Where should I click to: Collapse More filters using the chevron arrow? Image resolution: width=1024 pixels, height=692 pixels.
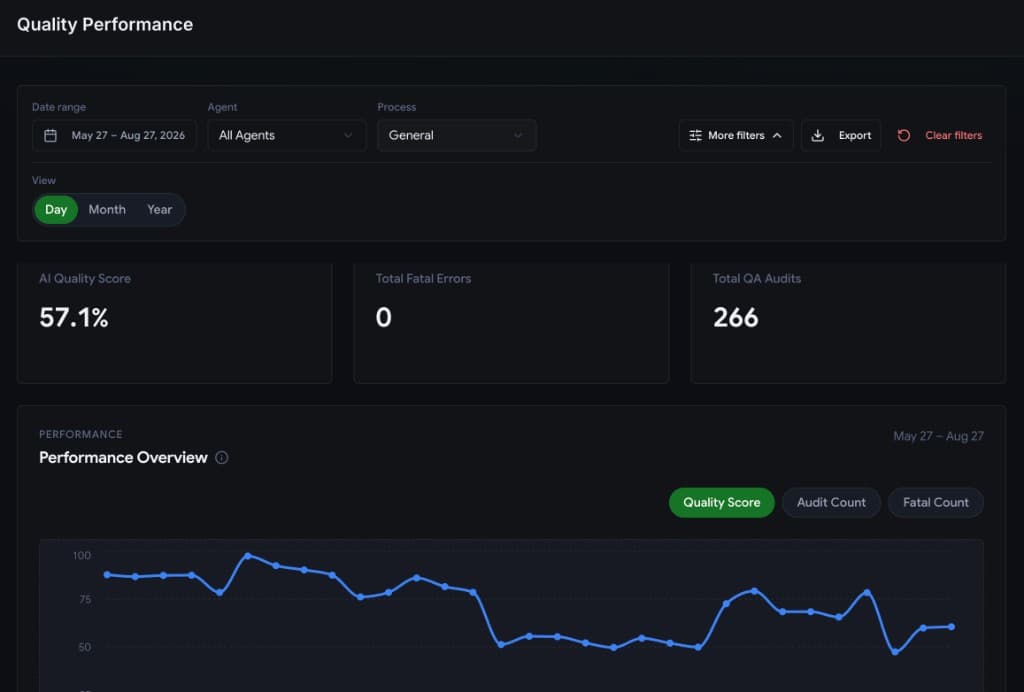click(x=777, y=135)
